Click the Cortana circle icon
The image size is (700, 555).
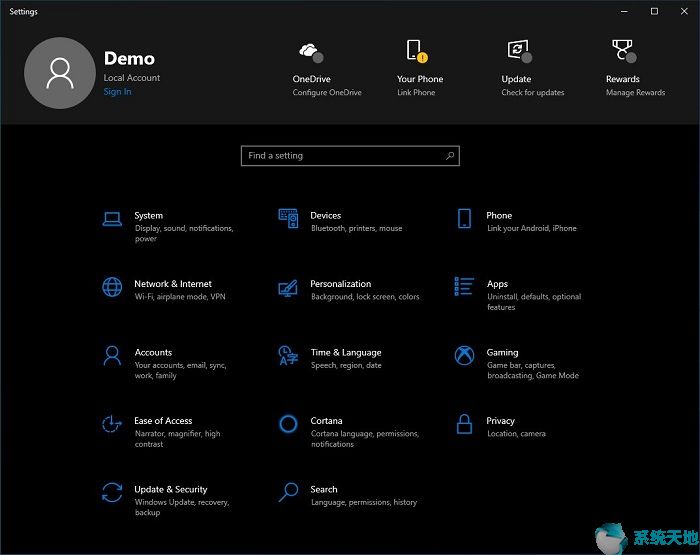tap(288, 424)
